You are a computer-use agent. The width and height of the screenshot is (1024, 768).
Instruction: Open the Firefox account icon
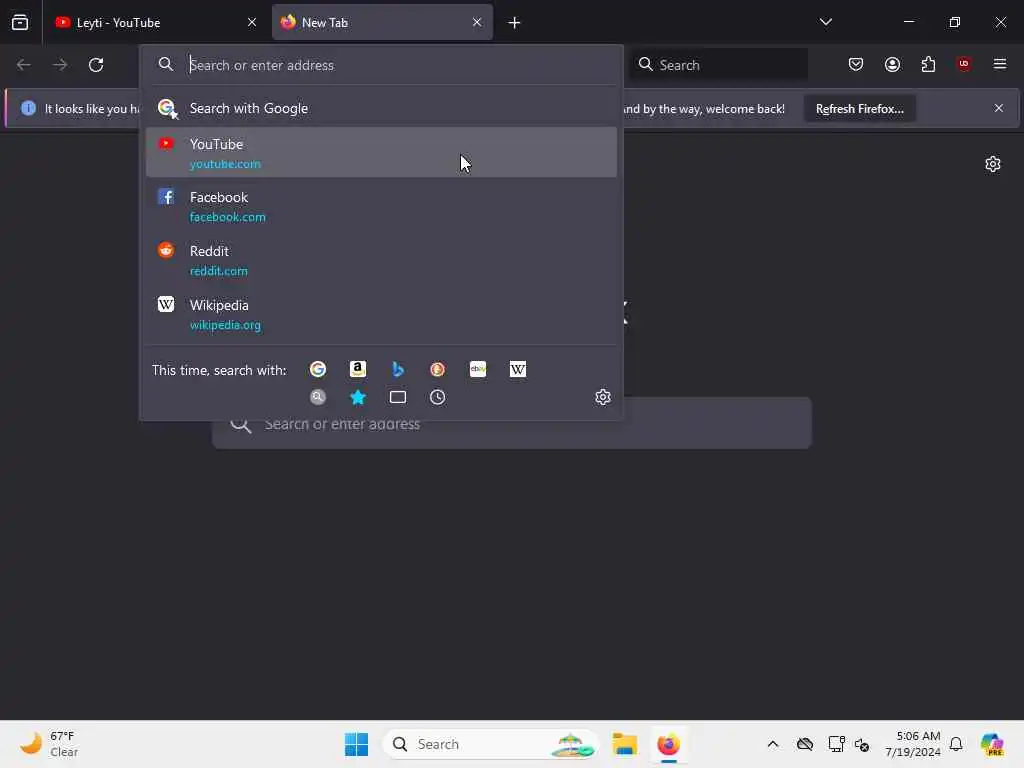[892, 64]
